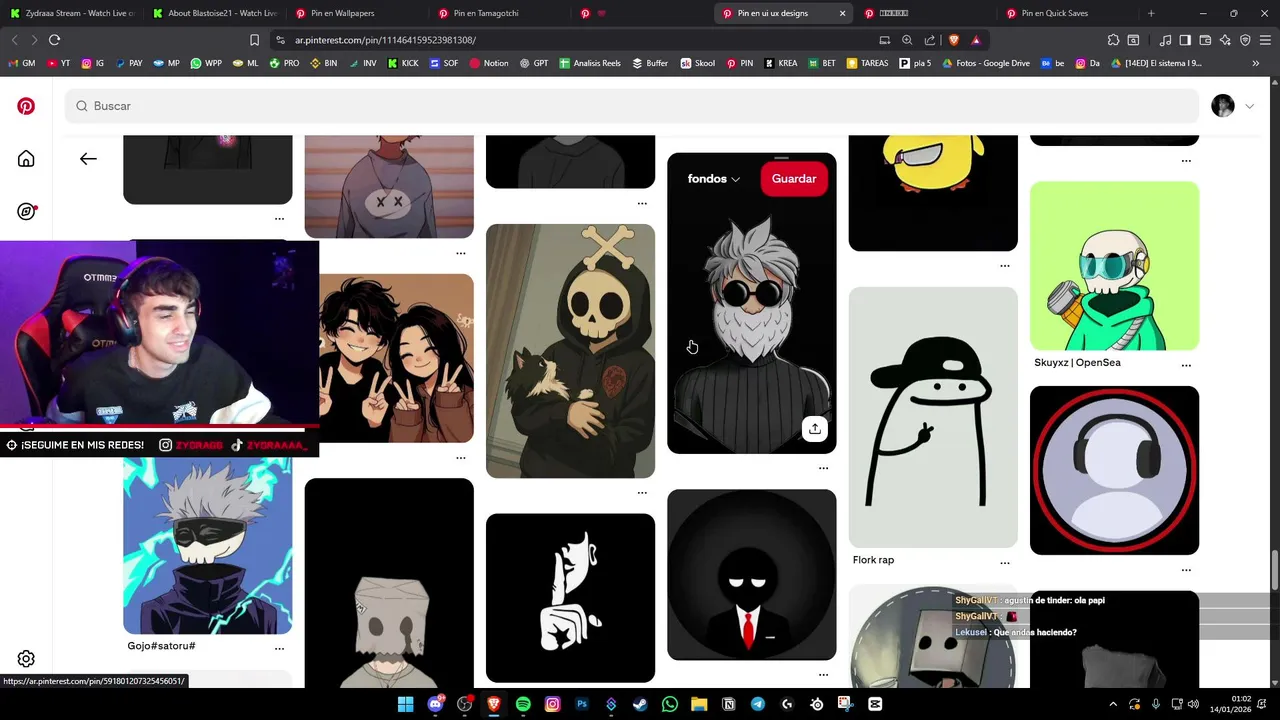Open the Brave VPN shield icon

click(x=1245, y=40)
